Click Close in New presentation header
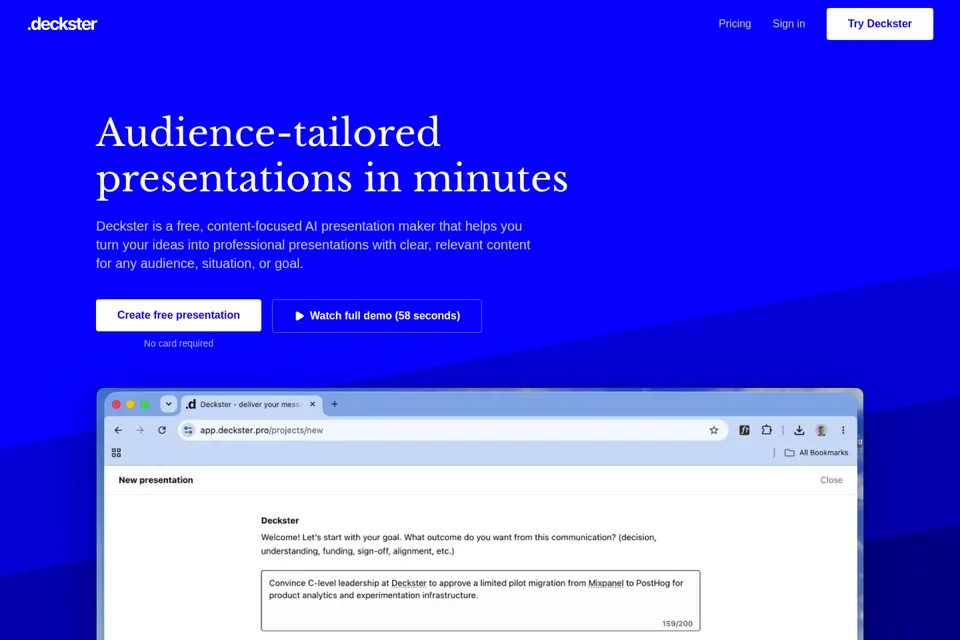960x640 pixels. click(831, 480)
